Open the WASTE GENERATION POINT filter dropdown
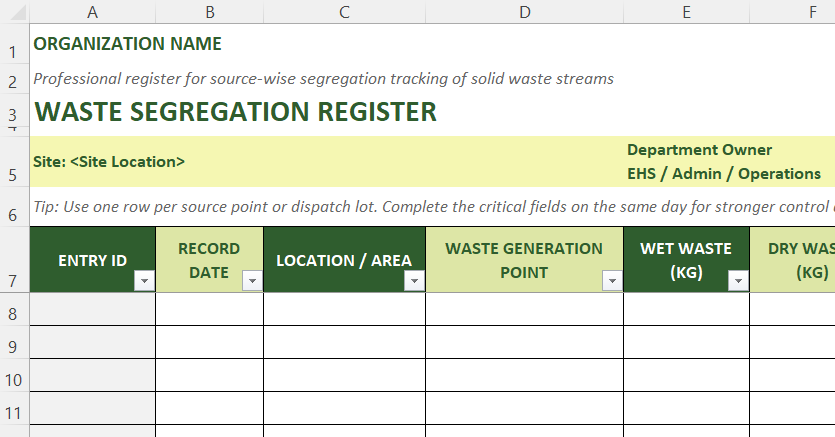The image size is (835, 437). click(612, 282)
